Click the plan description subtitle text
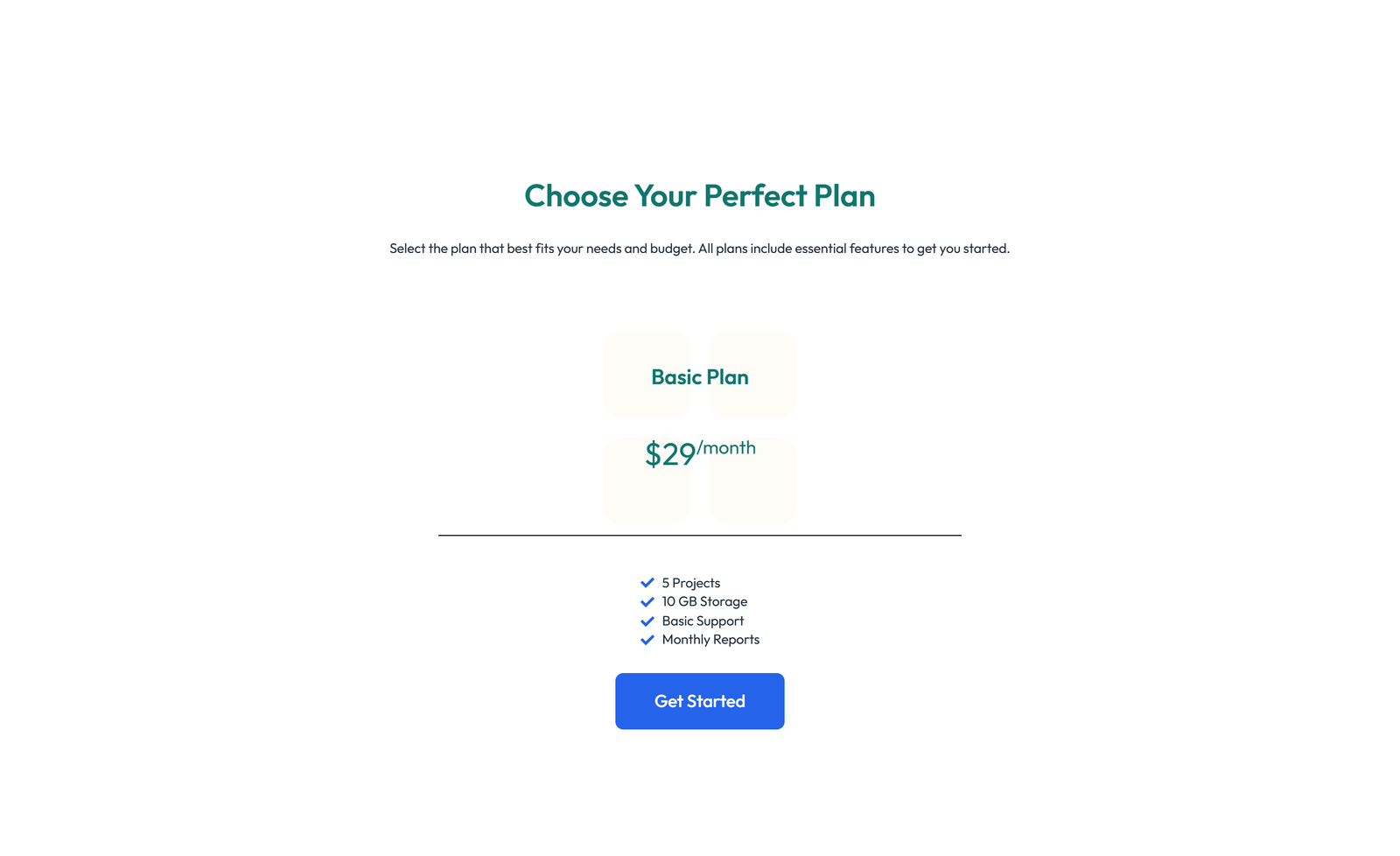Screen dimensions: 1400x856 pyautogui.click(x=699, y=248)
